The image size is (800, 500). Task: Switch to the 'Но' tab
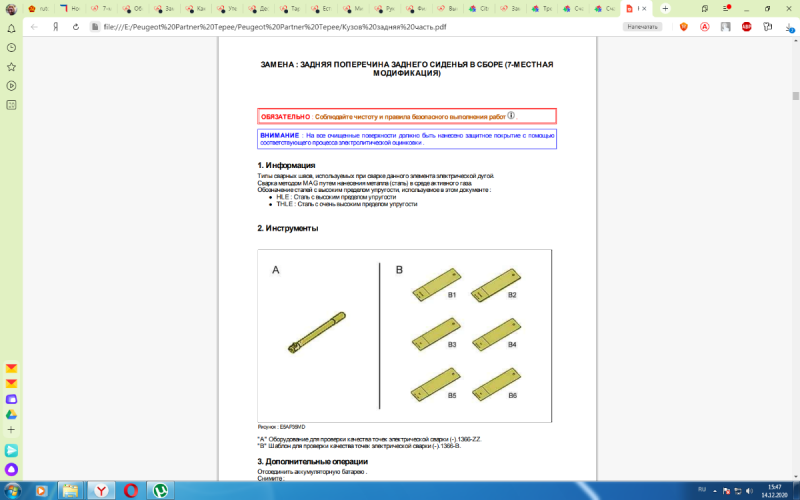click(70, 9)
